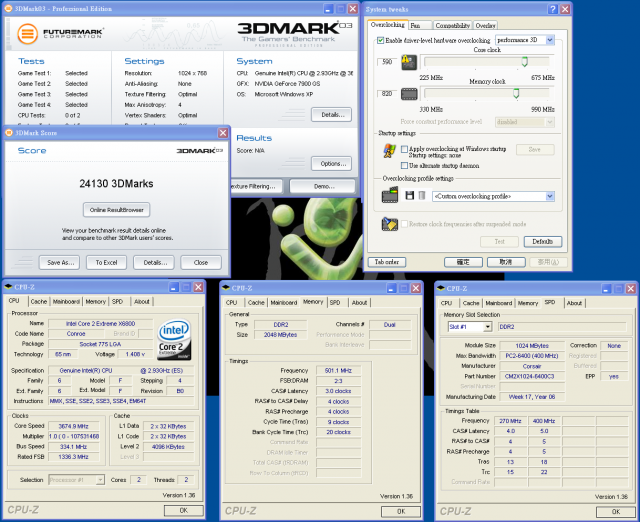Click the Memory CPU-Z window title icon
The width and height of the screenshot is (640, 522).
tap(226, 288)
